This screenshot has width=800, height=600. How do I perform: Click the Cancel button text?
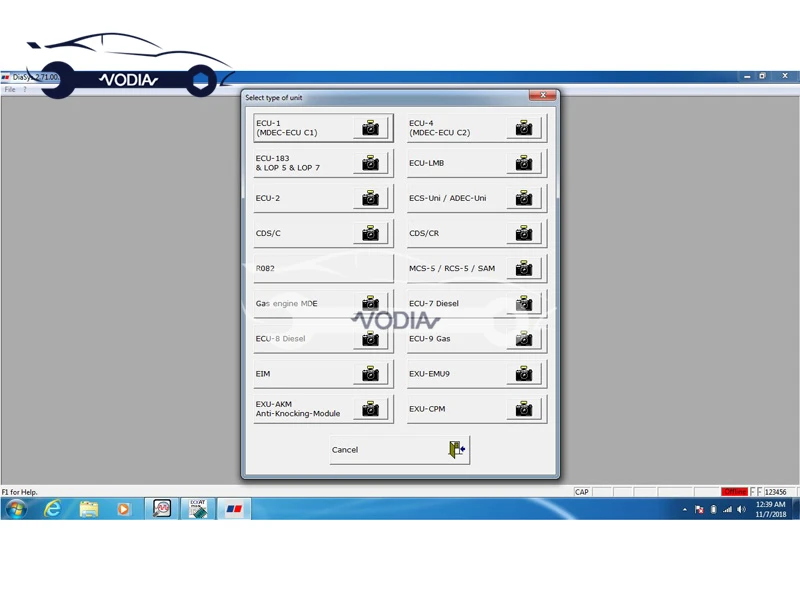coord(345,449)
